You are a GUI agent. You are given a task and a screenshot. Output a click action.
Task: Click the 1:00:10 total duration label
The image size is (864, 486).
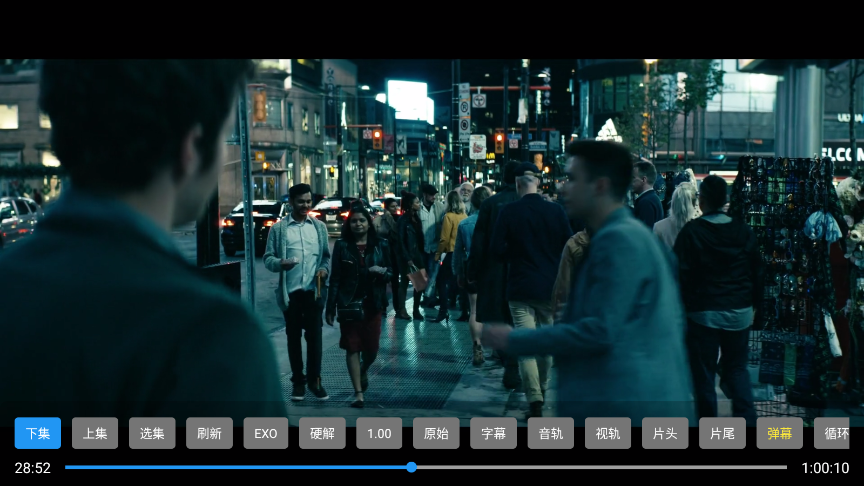825,468
